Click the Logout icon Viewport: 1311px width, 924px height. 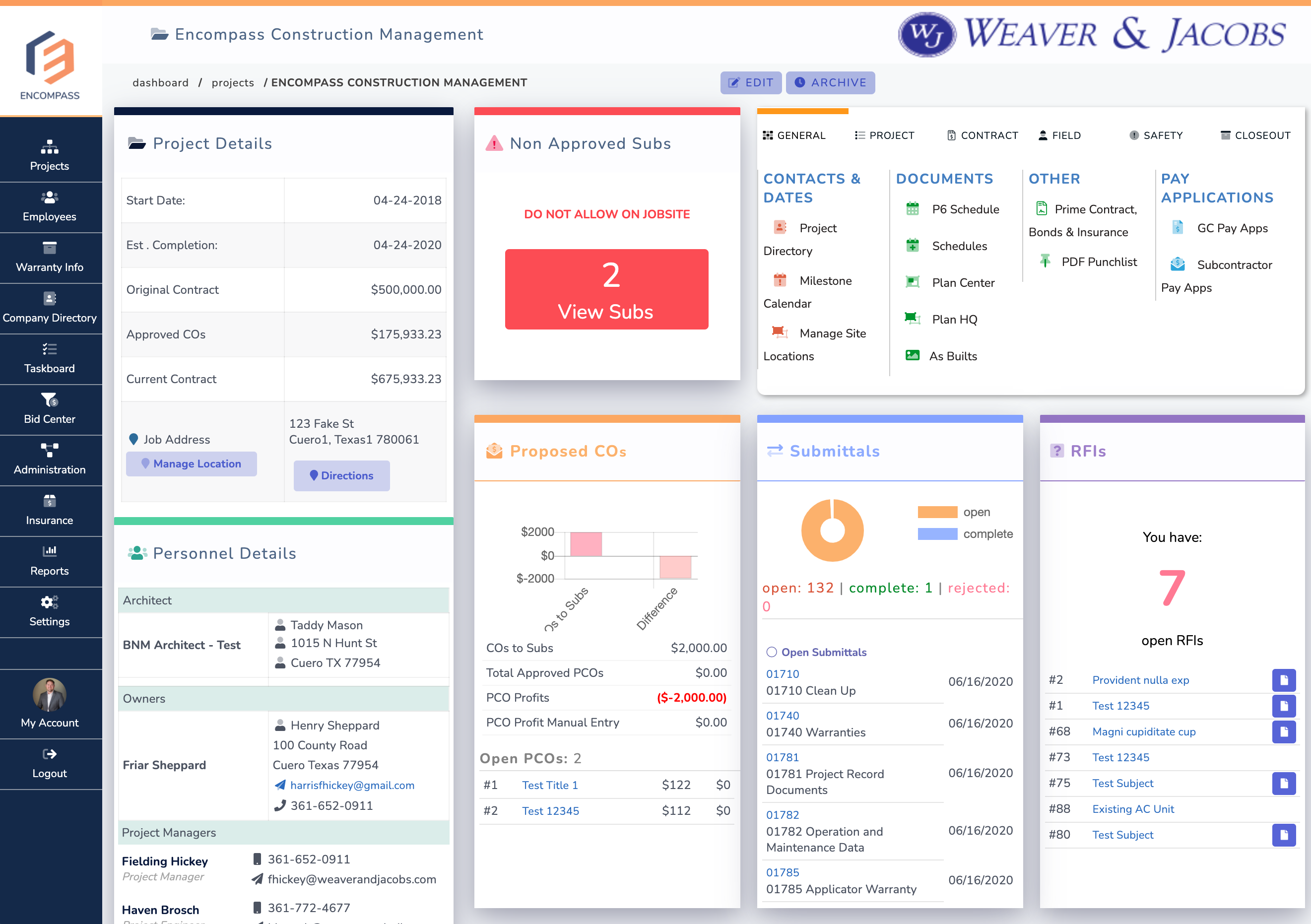coord(50,754)
